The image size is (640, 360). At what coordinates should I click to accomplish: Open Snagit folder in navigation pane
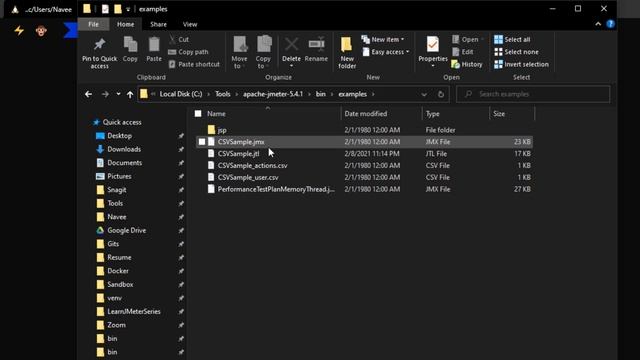click(x=117, y=190)
